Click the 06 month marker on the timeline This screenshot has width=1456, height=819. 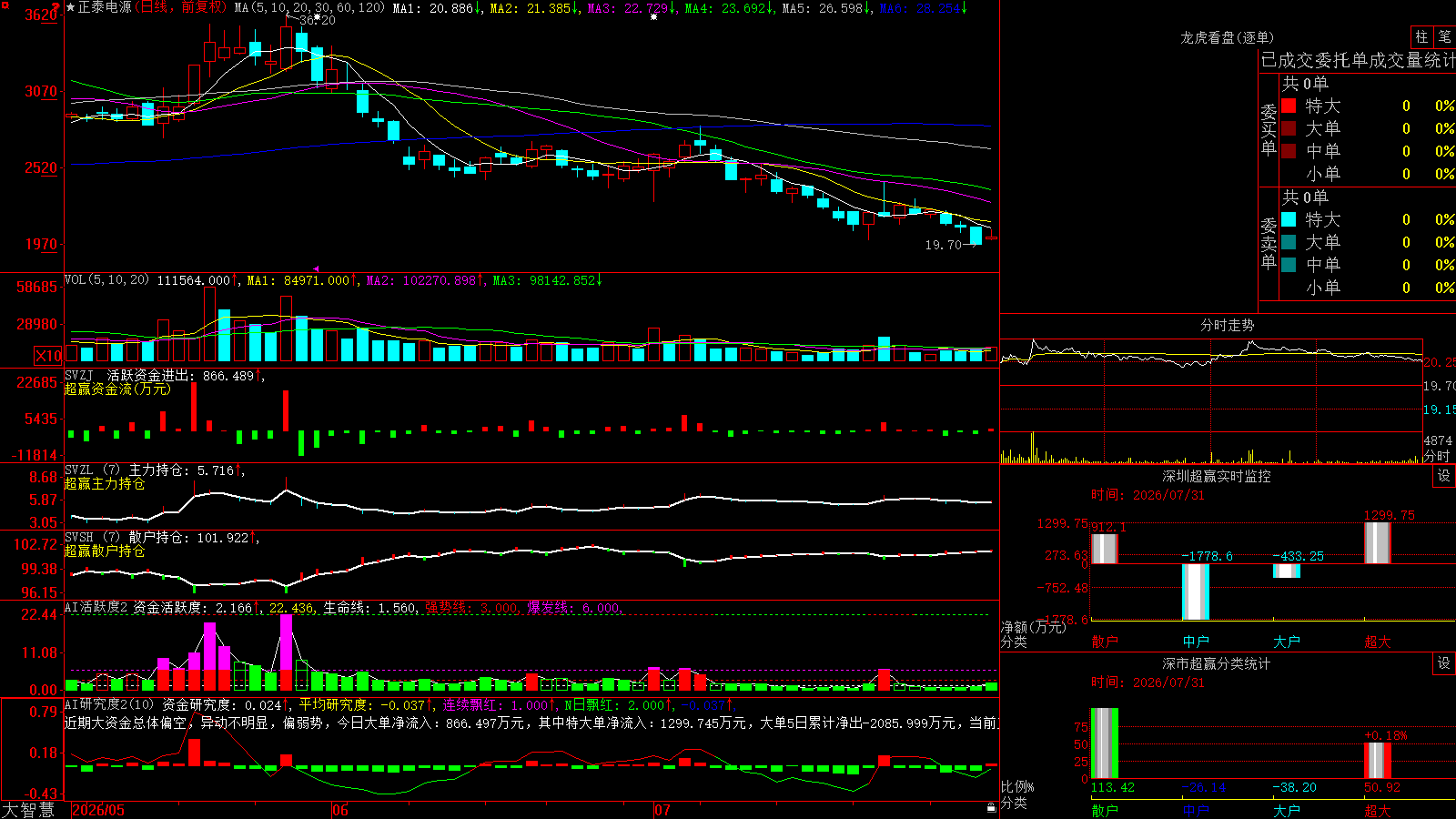(340, 810)
